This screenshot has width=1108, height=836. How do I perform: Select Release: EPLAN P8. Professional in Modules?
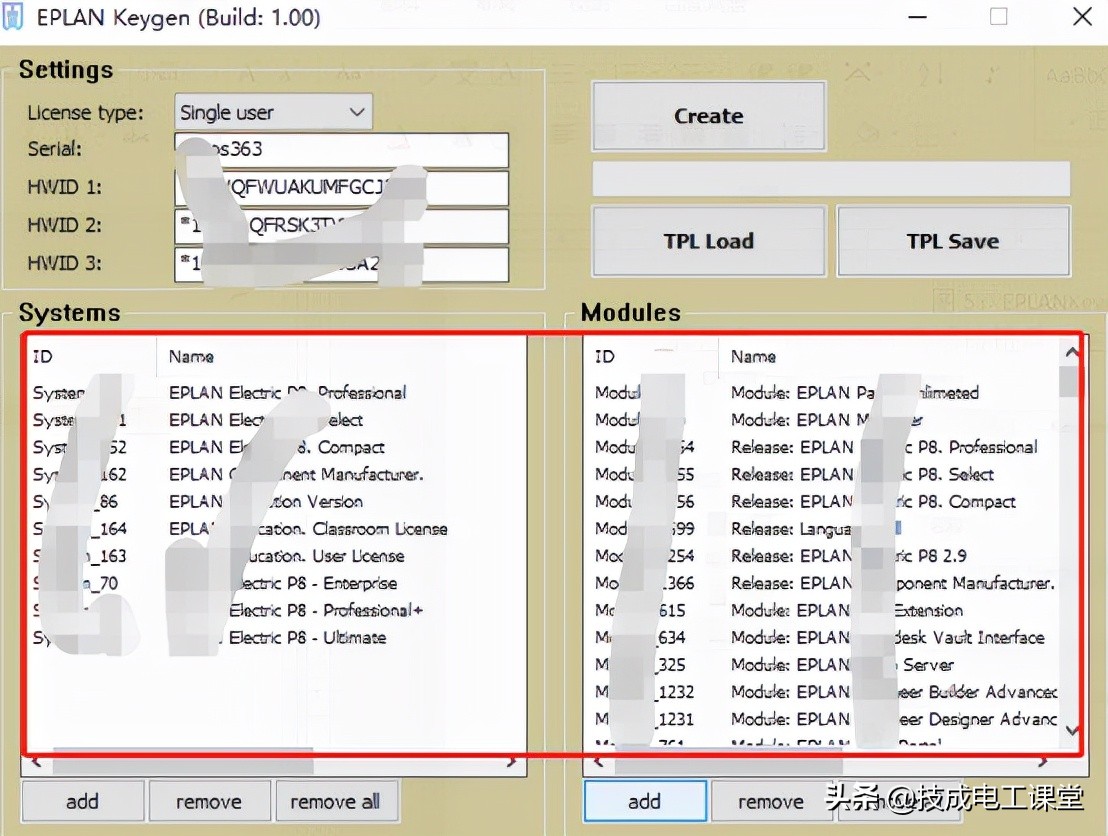pyautogui.click(x=824, y=447)
